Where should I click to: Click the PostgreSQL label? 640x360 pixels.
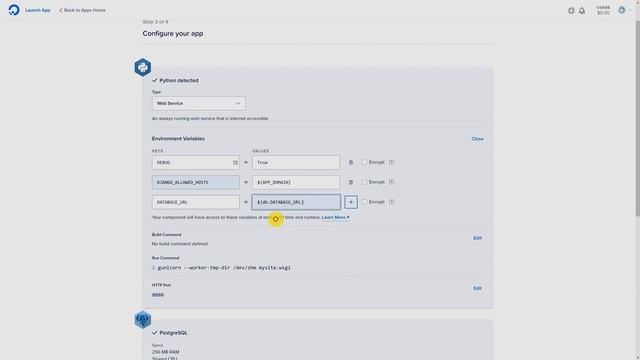pos(173,333)
